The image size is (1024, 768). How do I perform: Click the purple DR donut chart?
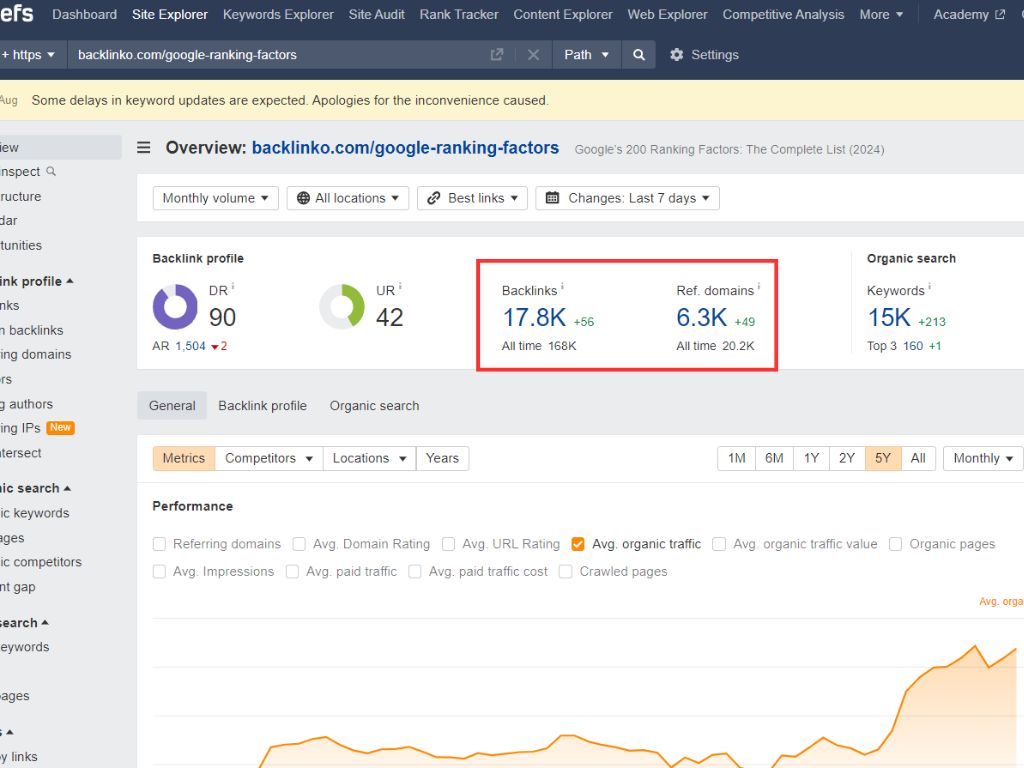pyautogui.click(x=175, y=307)
